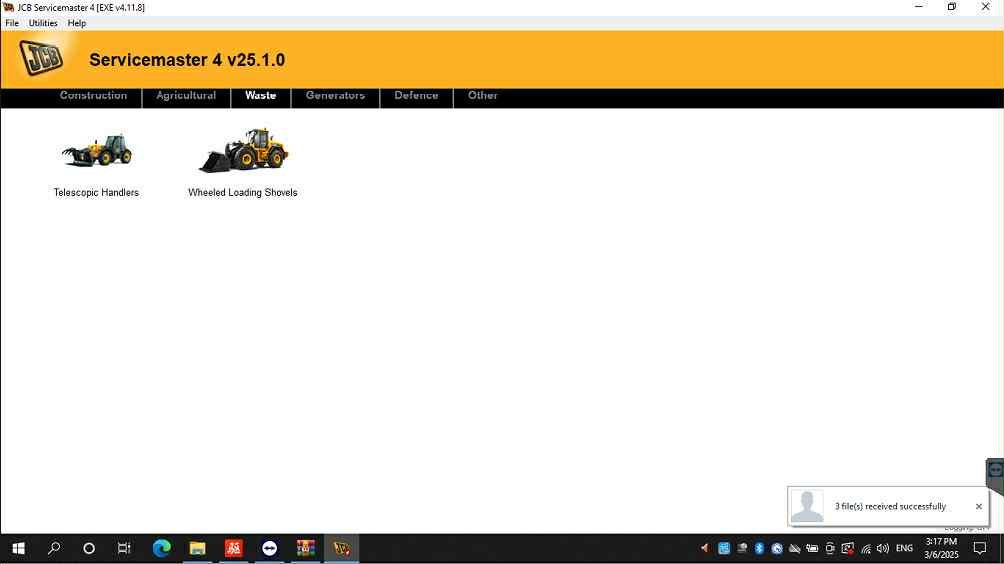Click the blue grid tray icon

point(724,549)
